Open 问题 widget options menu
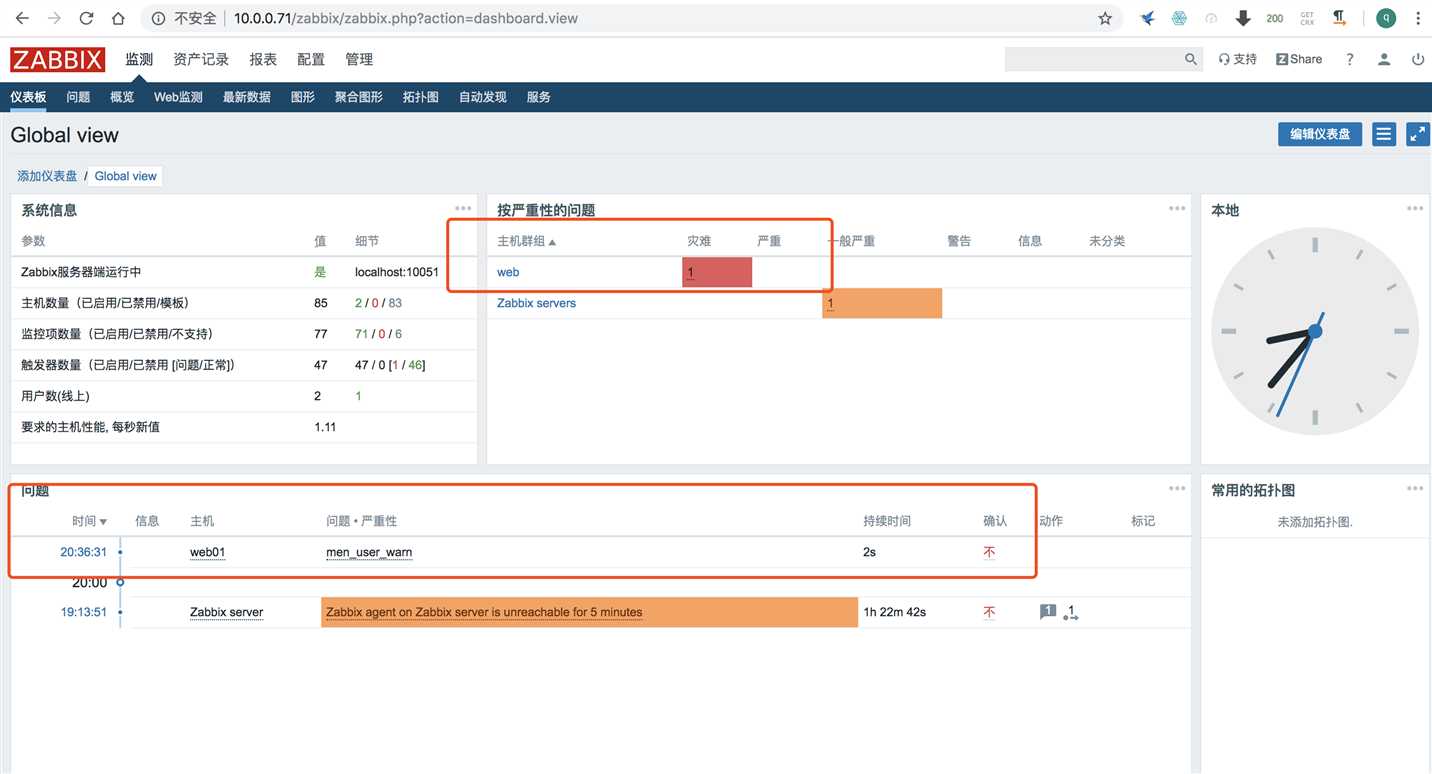The height and width of the screenshot is (774, 1432). coord(1177,488)
